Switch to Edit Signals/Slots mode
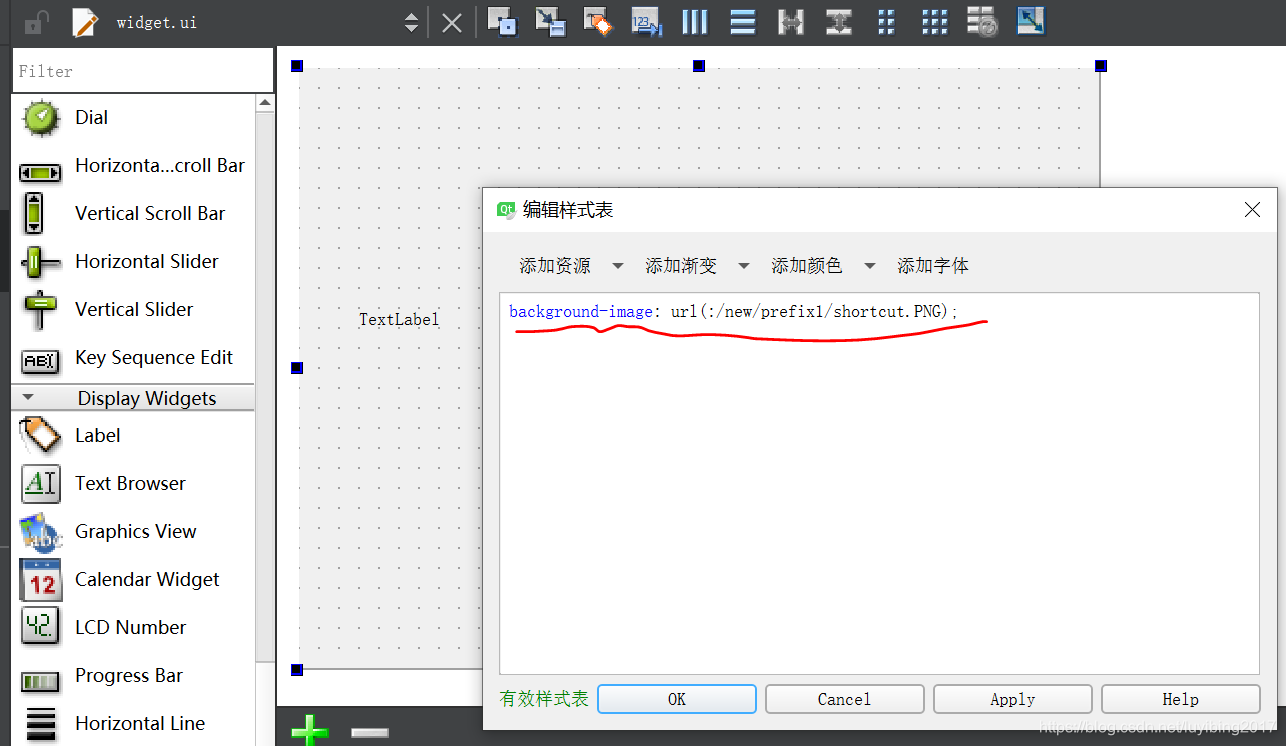The image size is (1286, 746). pyautogui.click(x=550, y=21)
